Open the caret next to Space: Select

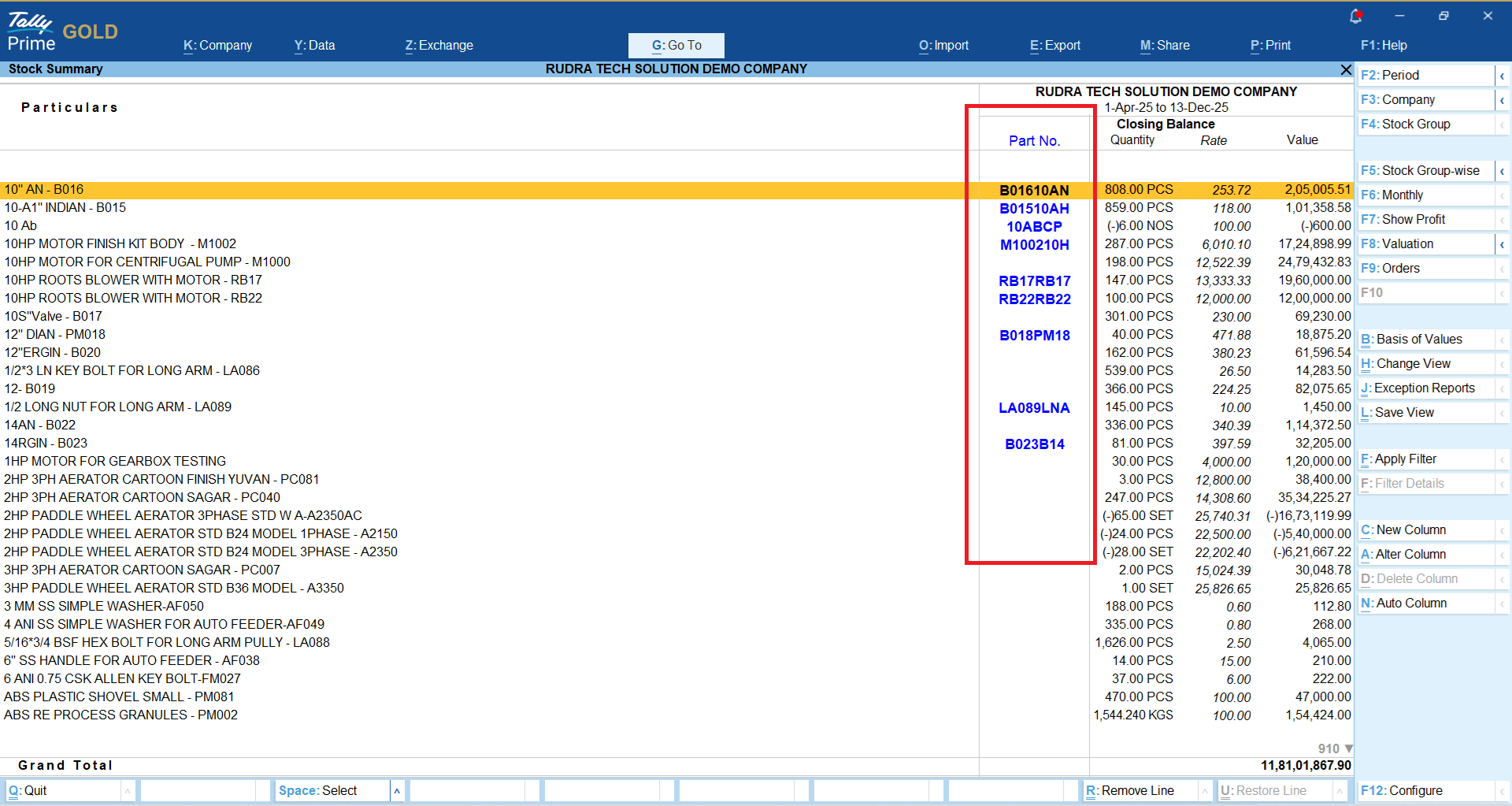point(397,791)
